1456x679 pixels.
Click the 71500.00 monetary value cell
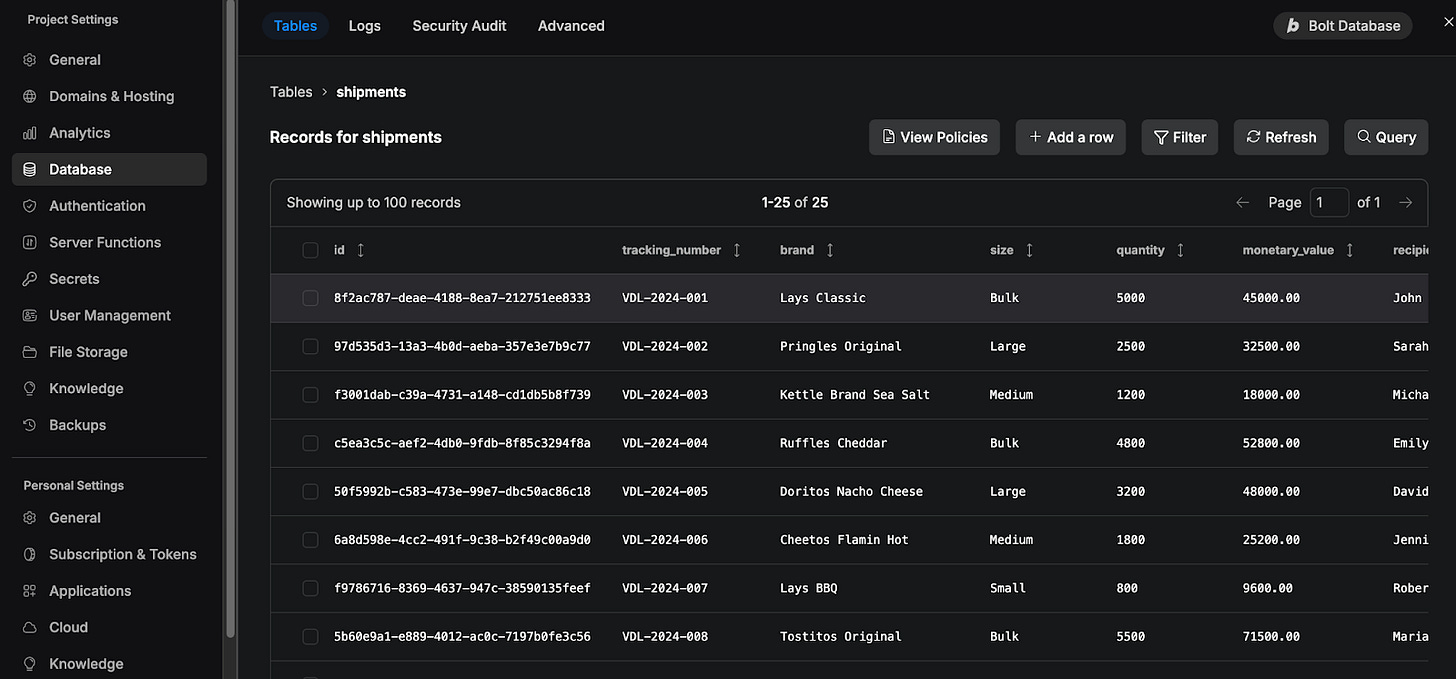pos(1271,636)
